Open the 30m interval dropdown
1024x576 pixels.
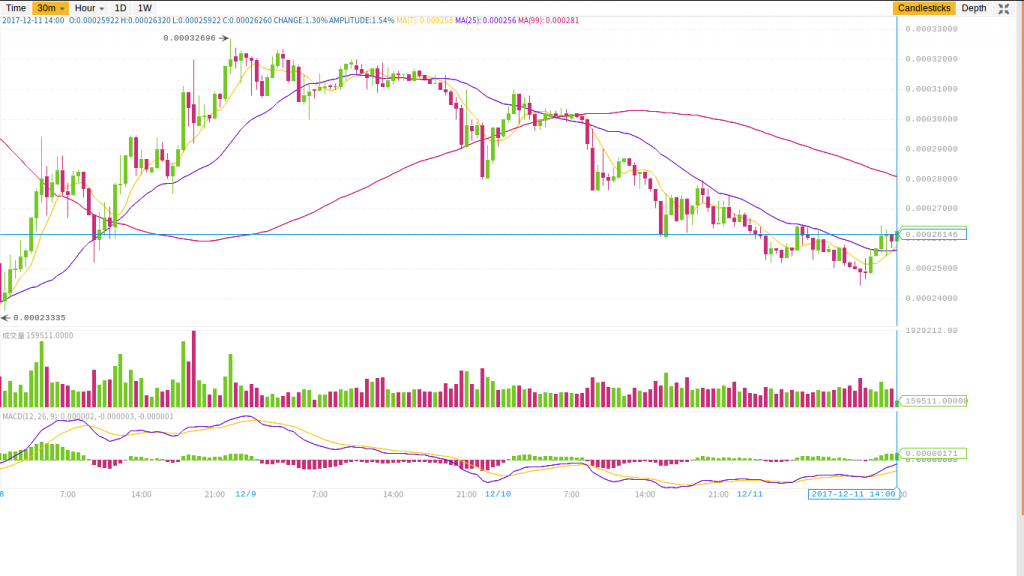pos(50,8)
